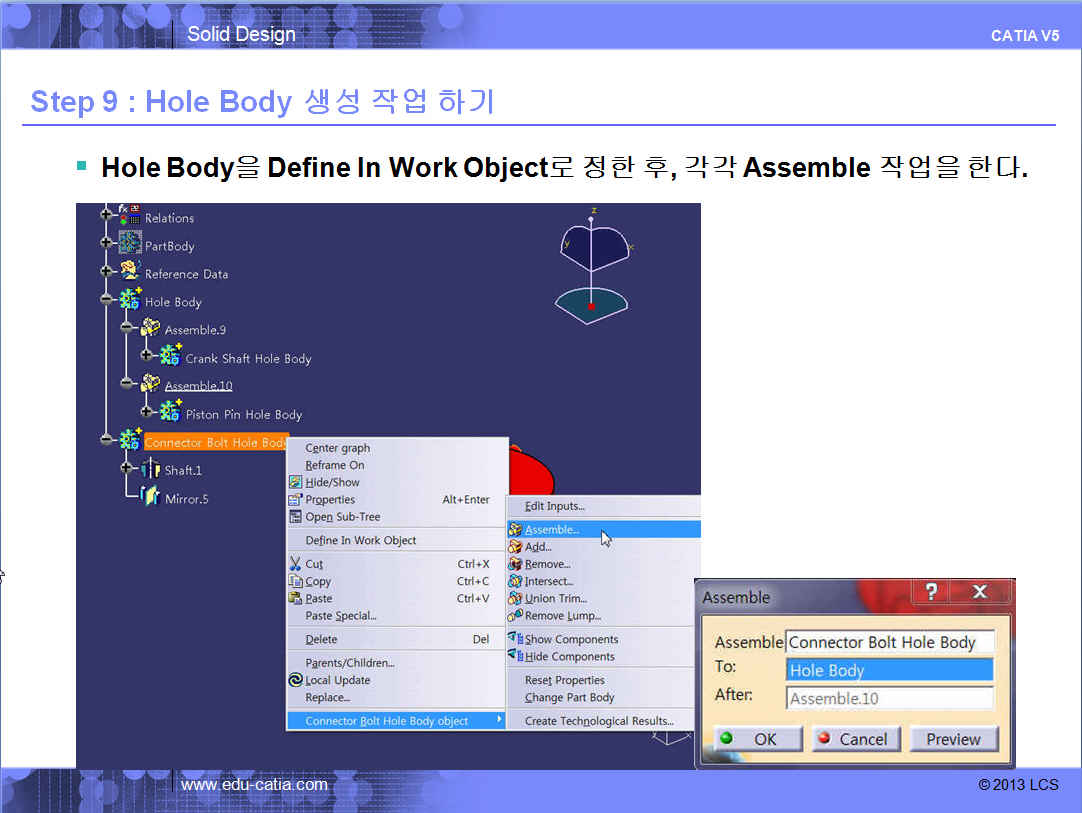The width and height of the screenshot is (1082, 813).
Task: Select Hide/Show in context menu
Action: (332, 482)
